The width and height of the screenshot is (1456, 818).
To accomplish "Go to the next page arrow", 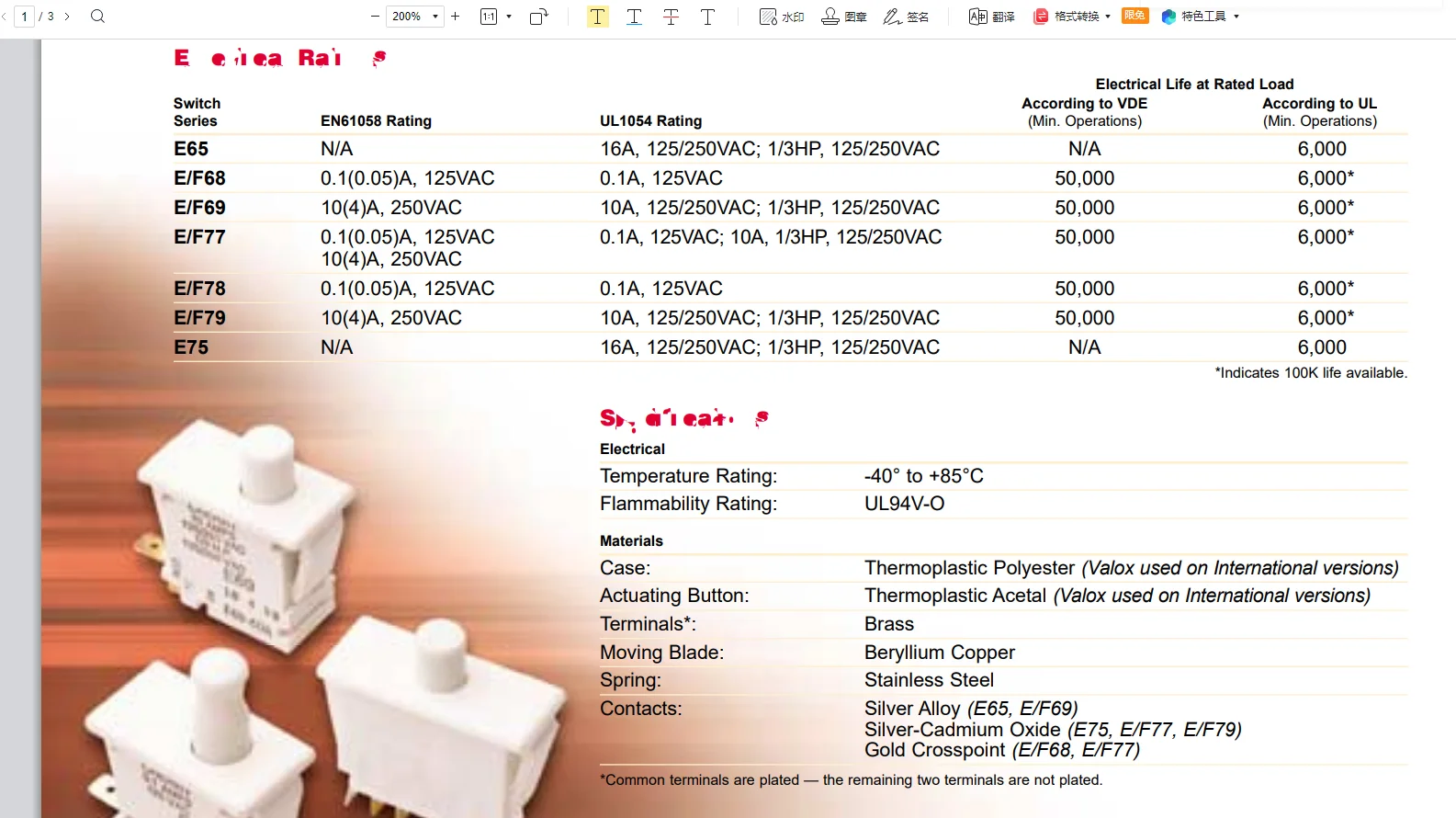I will 67,17.
